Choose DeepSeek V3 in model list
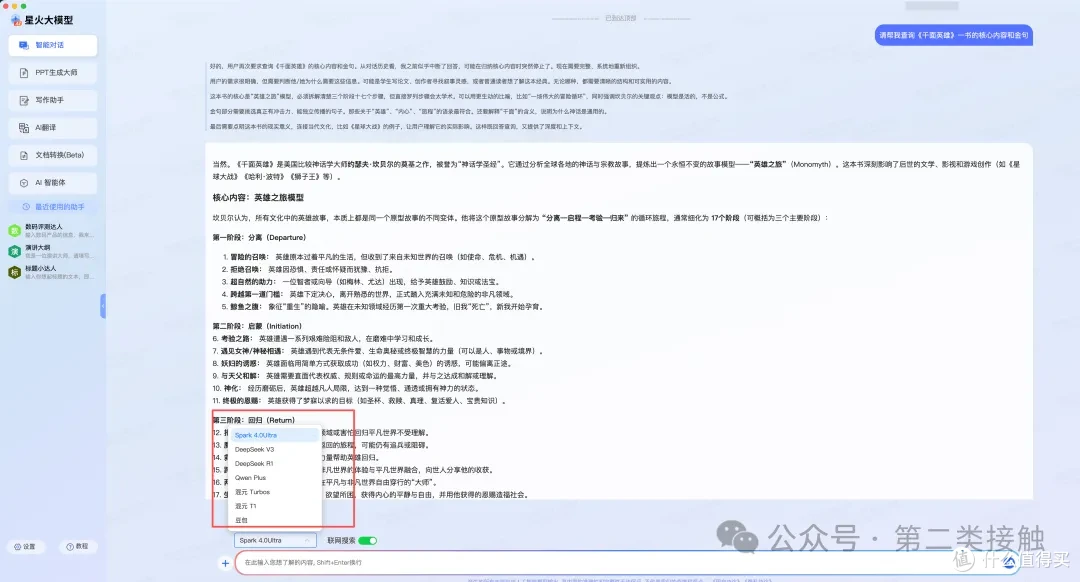Image resolution: width=1080 pixels, height=582 pixels. (x=275, y=450)
